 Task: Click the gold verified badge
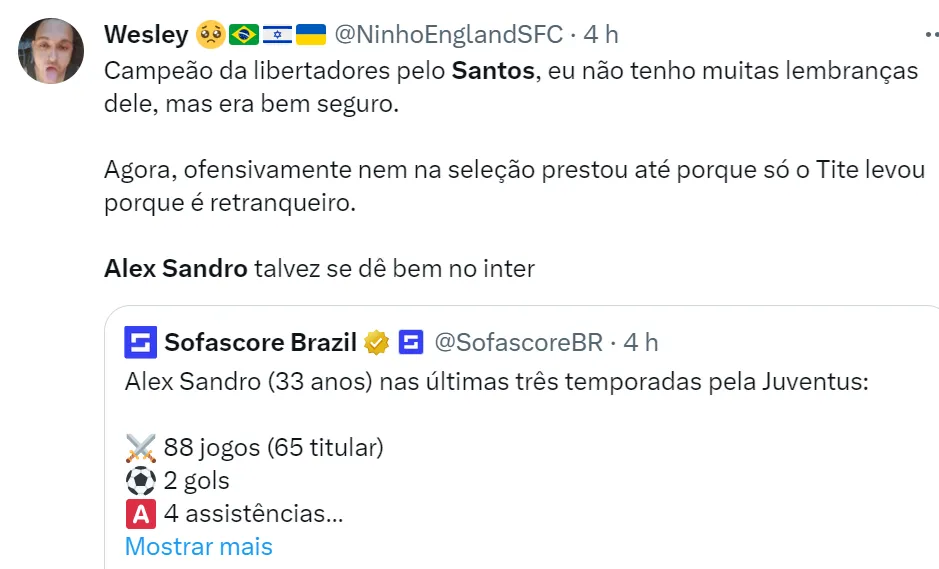(377, 343)
